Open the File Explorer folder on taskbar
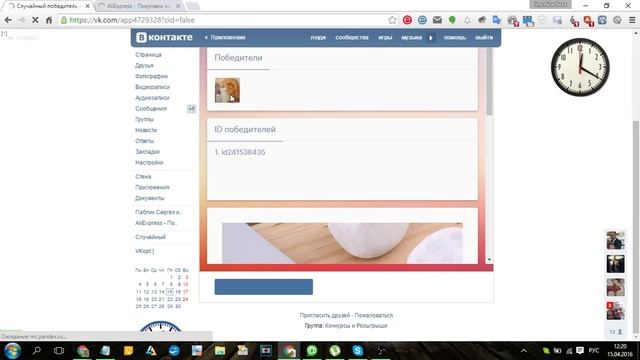 click(220, 351)
